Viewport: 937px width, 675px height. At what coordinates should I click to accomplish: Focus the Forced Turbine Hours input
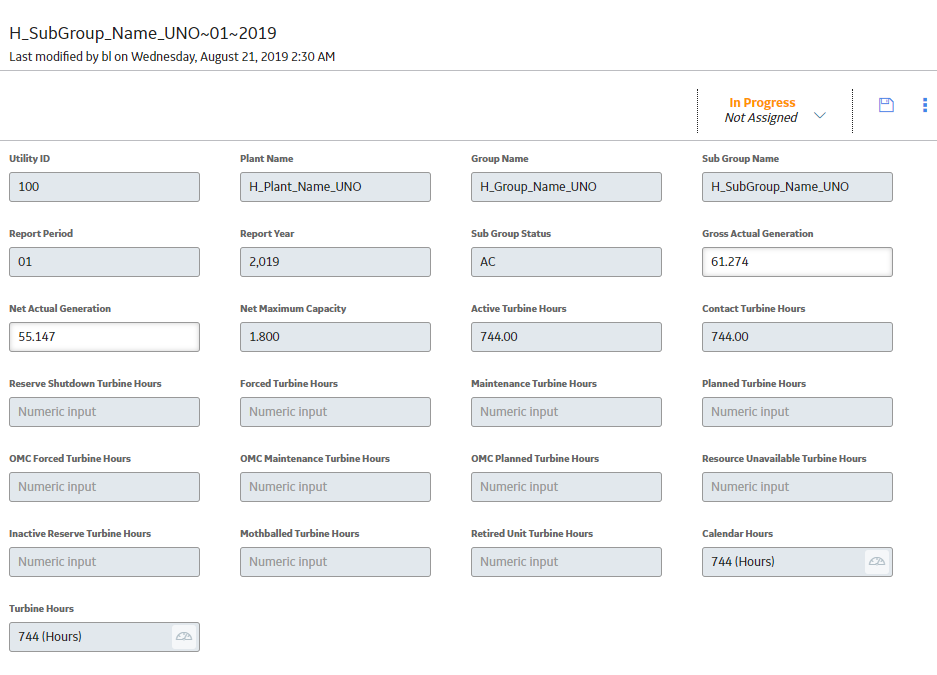[335, 412]
